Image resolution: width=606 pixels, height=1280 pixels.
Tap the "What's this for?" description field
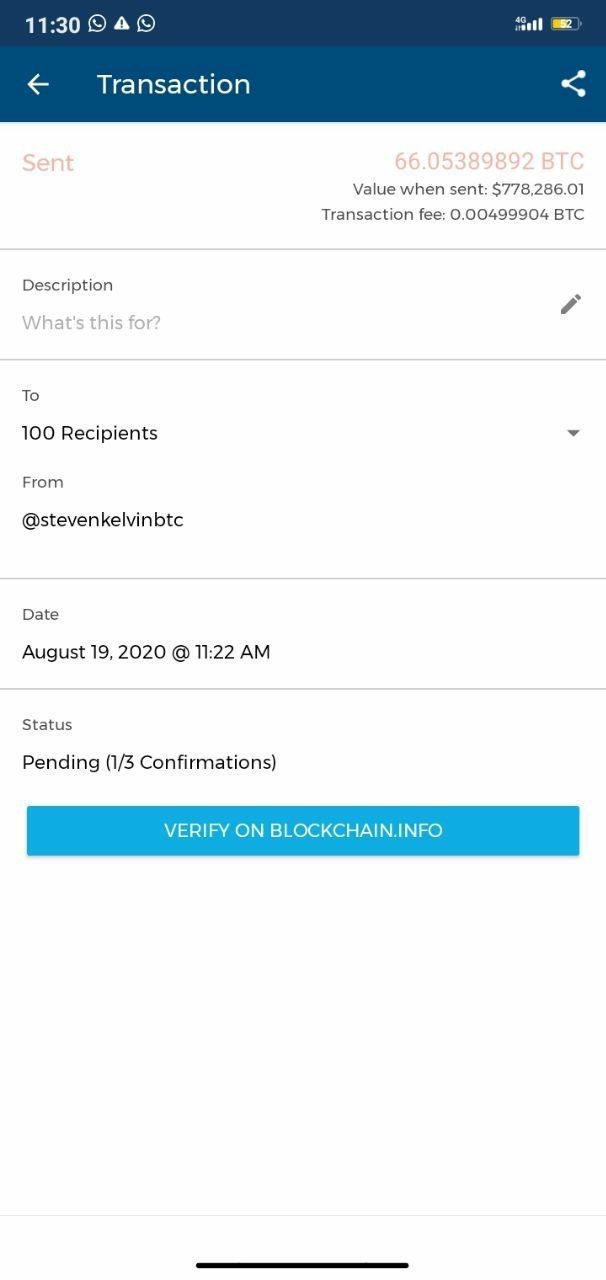(x=91, y=323)
